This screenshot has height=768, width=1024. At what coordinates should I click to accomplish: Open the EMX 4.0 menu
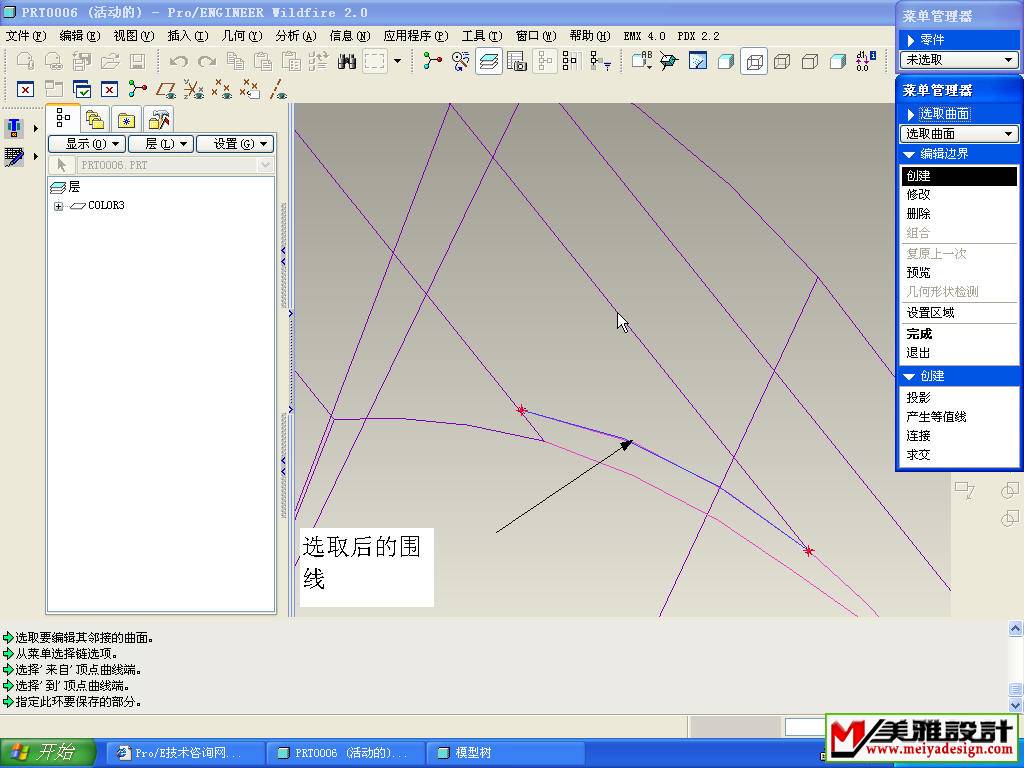pyautogui.click(x=645, y=36)
